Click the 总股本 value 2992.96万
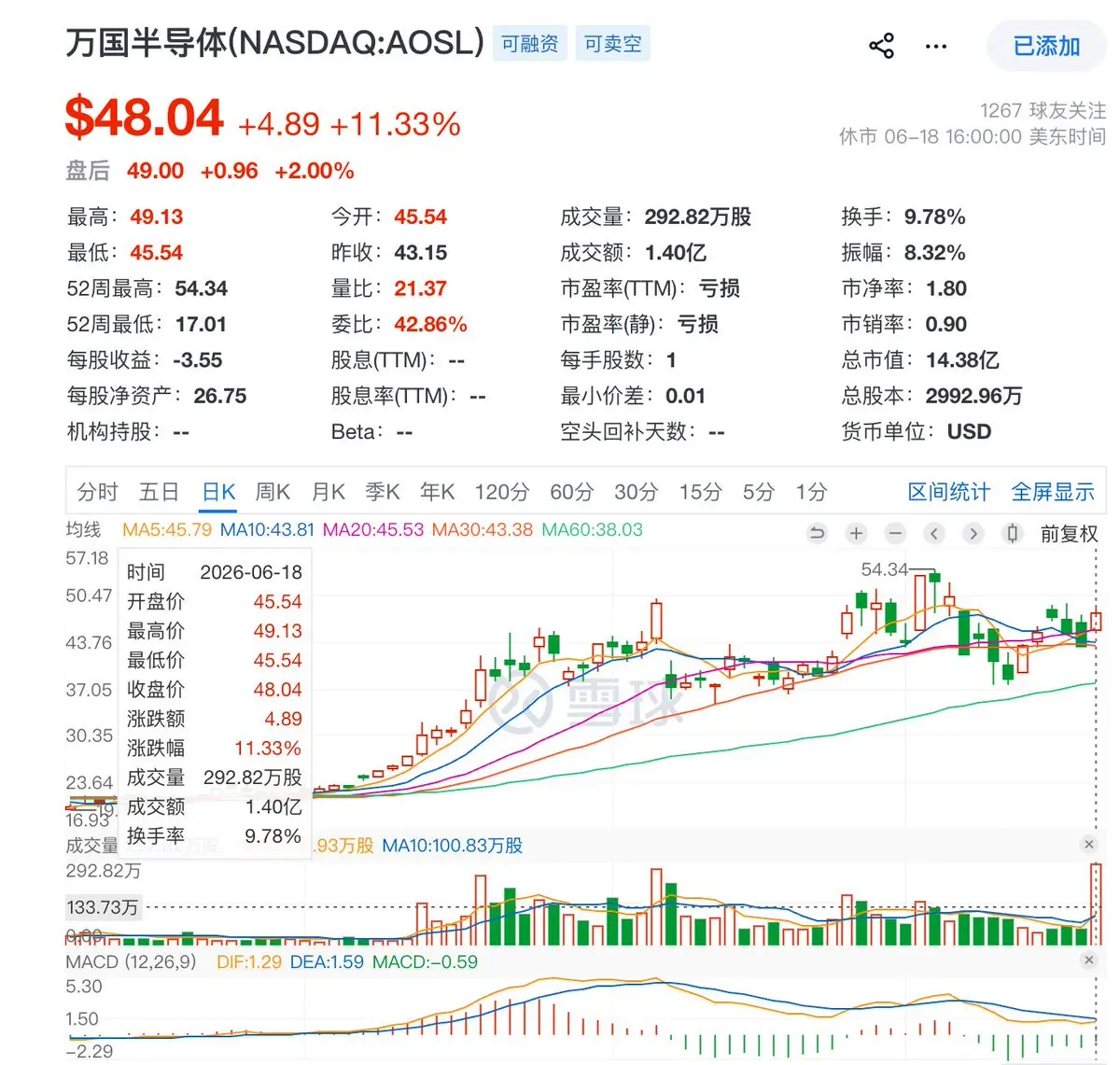This screenshot has width=1120, height=1065. (x=973, y=396)
